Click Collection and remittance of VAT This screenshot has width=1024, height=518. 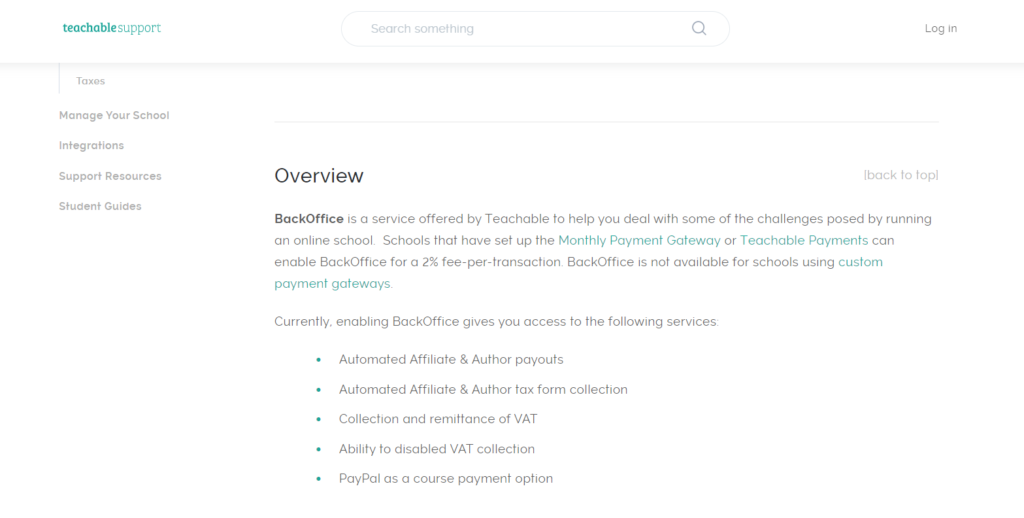pyautogui.click(x=438, y=419)
